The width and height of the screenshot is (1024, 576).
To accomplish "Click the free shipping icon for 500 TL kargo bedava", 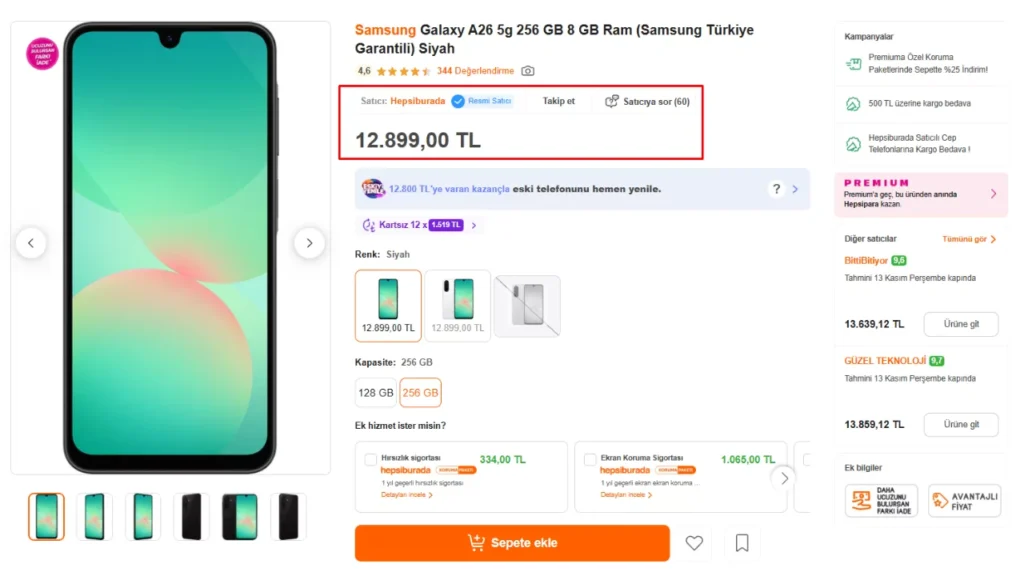I will [x=852, y=103].
